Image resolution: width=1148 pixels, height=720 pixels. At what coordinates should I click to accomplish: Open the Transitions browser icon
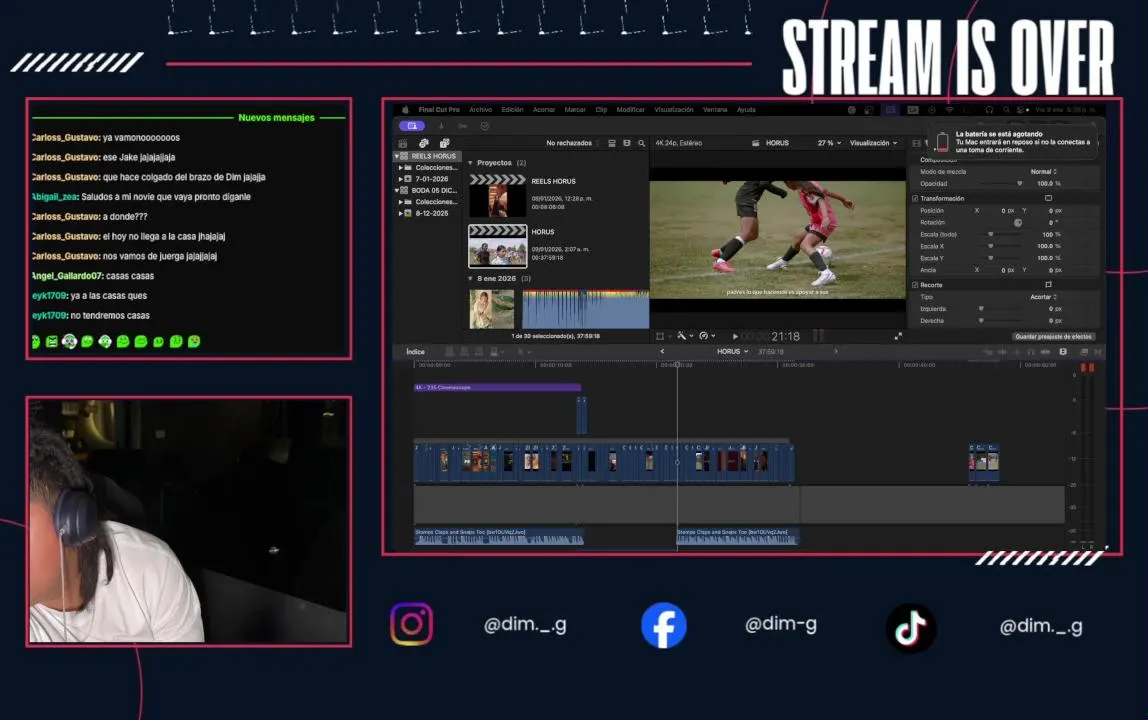coord(1097,352)
